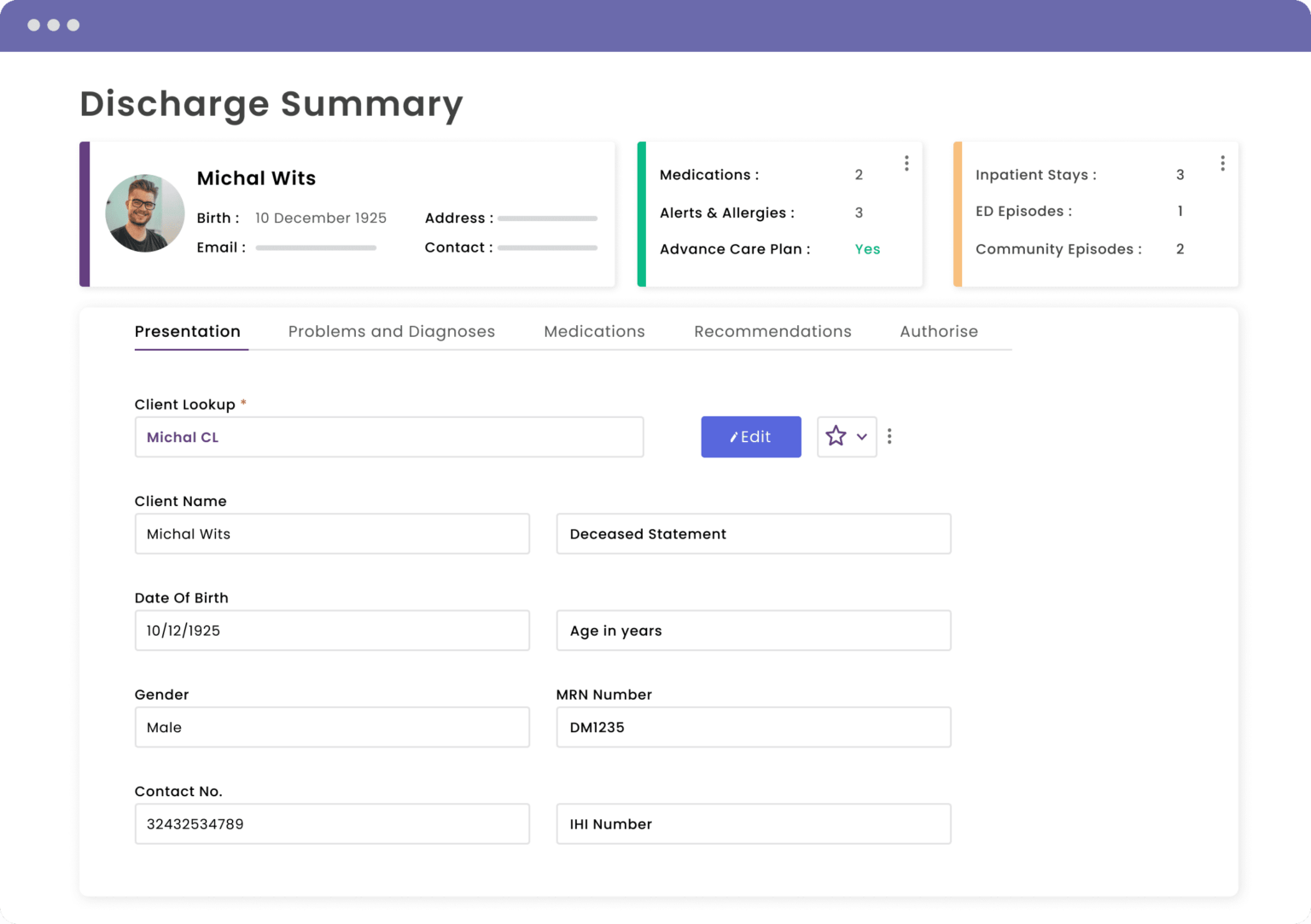
Task: Switch to the Problems and Diagnoses tab
Action: 391,331
